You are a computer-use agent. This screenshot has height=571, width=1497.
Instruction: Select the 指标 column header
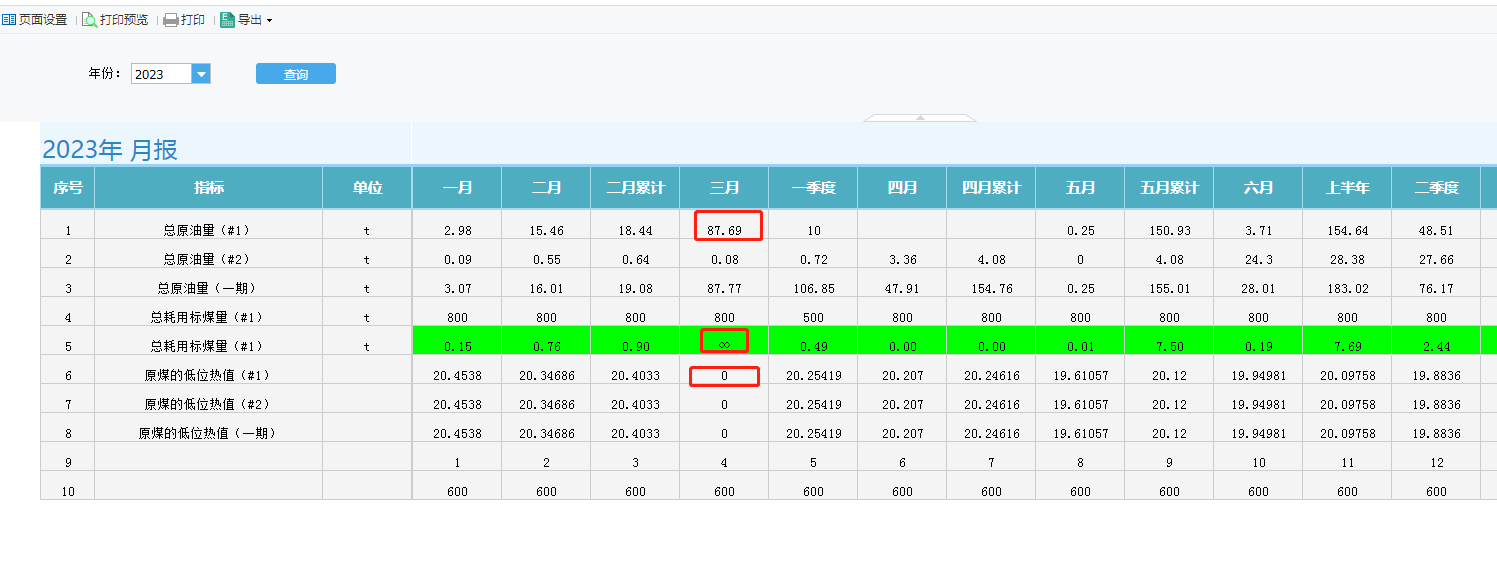tap(208, 188)
